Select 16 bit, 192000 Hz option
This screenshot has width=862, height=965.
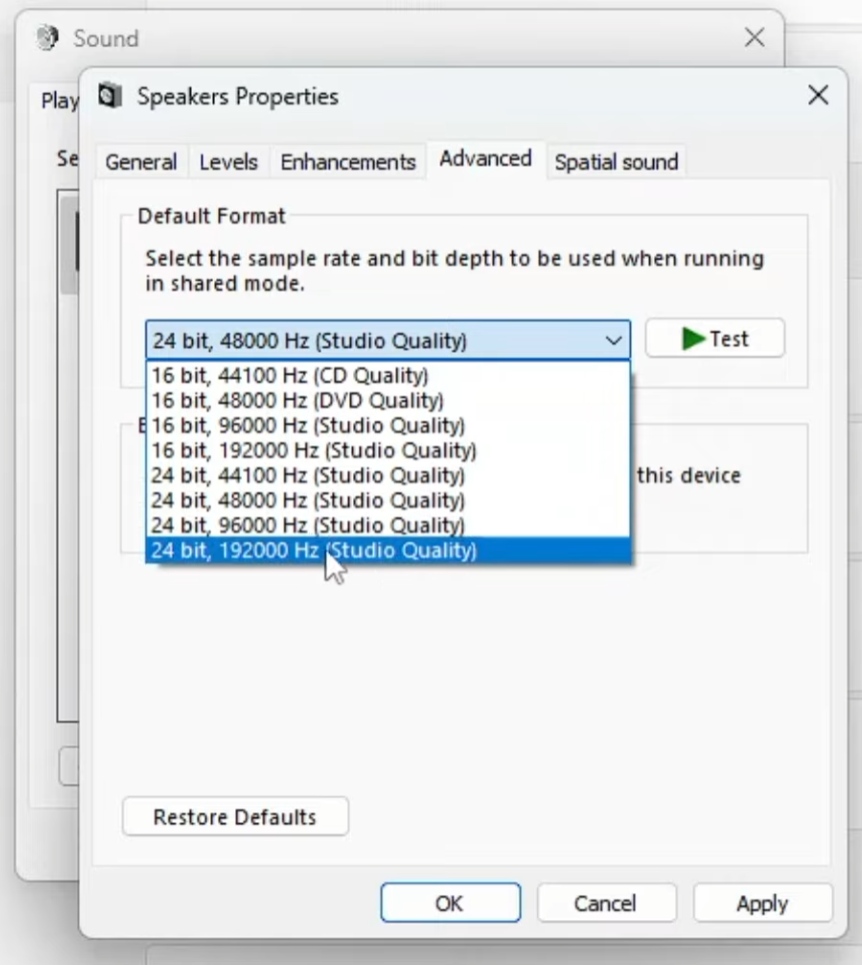(x=313, y=451)
